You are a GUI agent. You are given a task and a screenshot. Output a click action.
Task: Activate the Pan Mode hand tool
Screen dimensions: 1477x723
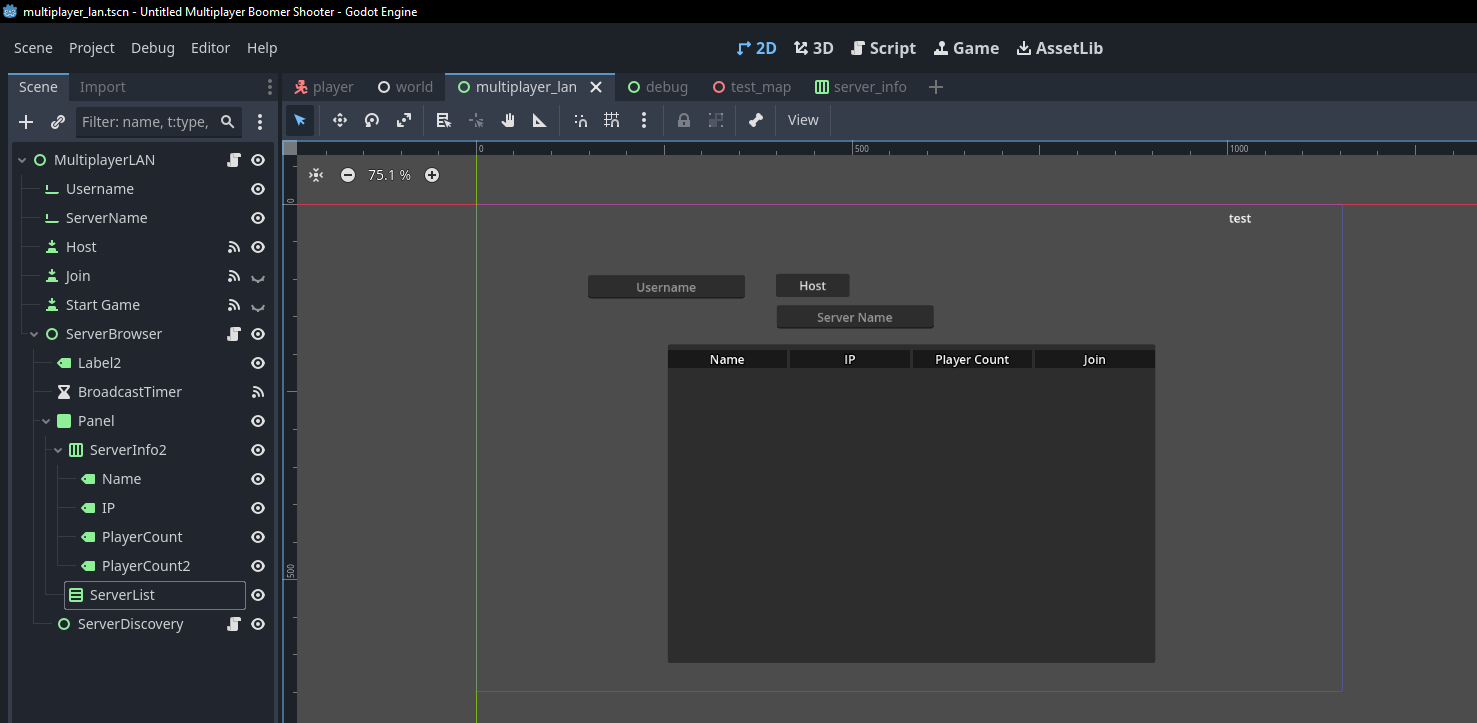coord(508,120)
